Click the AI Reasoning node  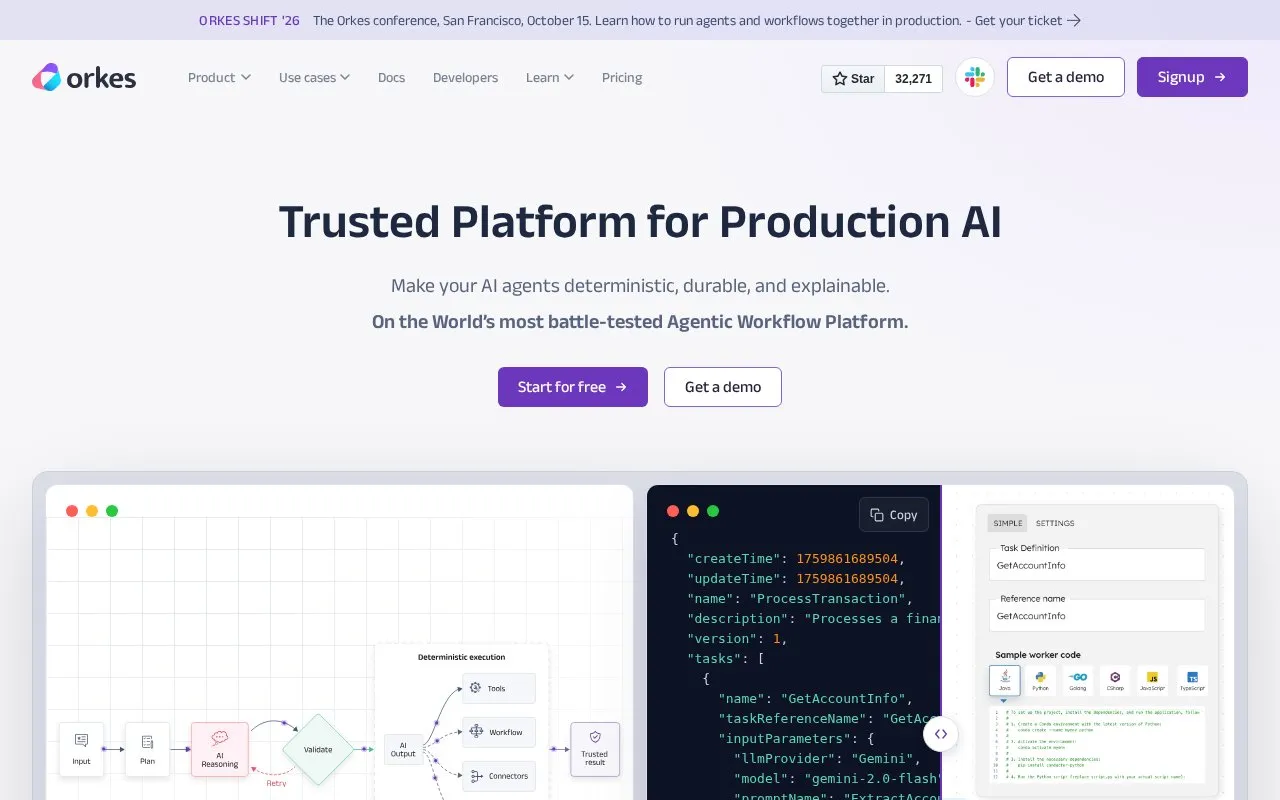point(220,750)
